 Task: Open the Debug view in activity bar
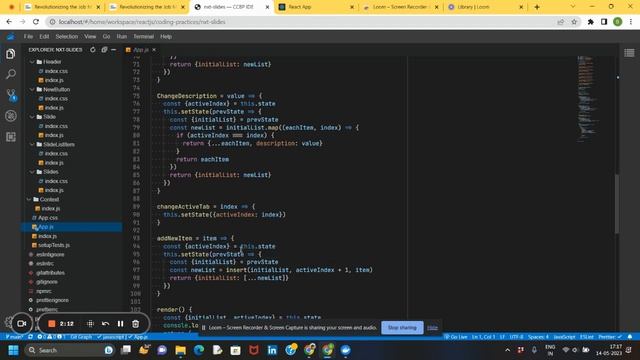pyautogui.click(x=11, y=116)
